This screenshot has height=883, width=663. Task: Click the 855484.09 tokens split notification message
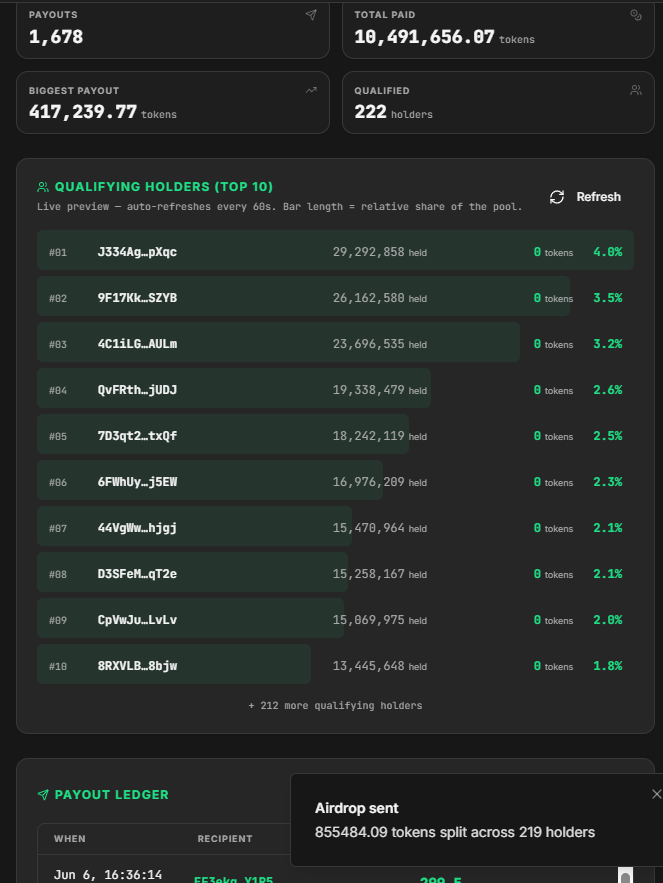click(x=455, y=832)
